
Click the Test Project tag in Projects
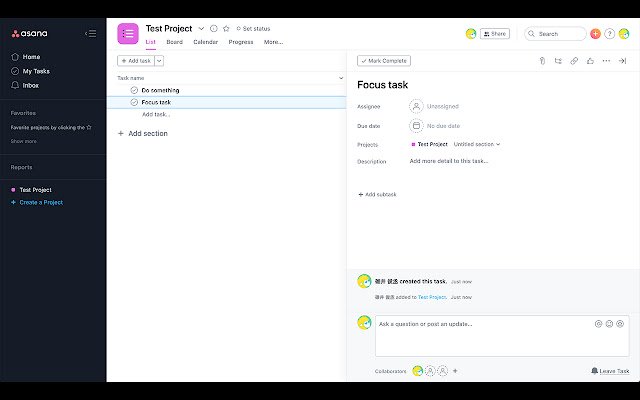point(429,144)
